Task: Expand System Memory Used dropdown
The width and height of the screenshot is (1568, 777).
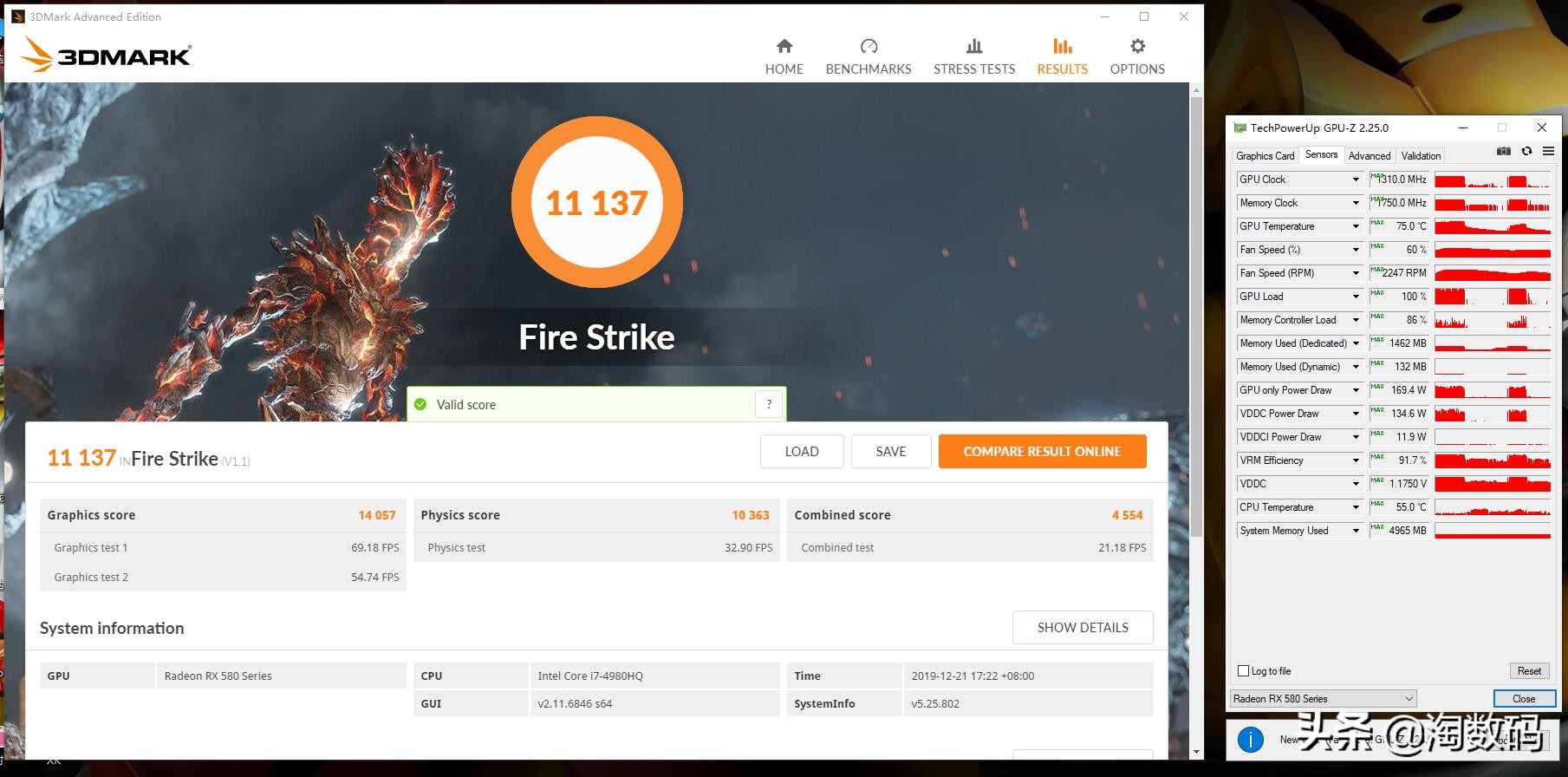Action: point(1356,531)
